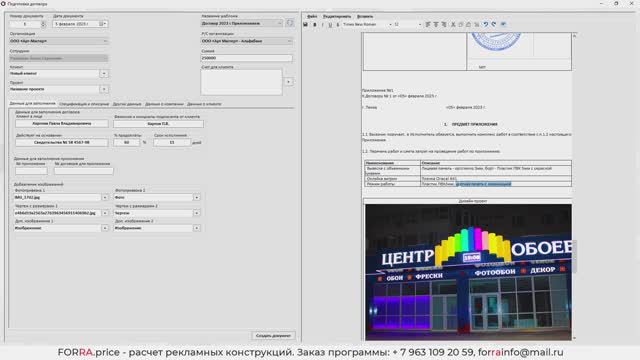640x360 pixels.
Task: Click refresh icon beside template name dropdown
Action: coord(290,23)
